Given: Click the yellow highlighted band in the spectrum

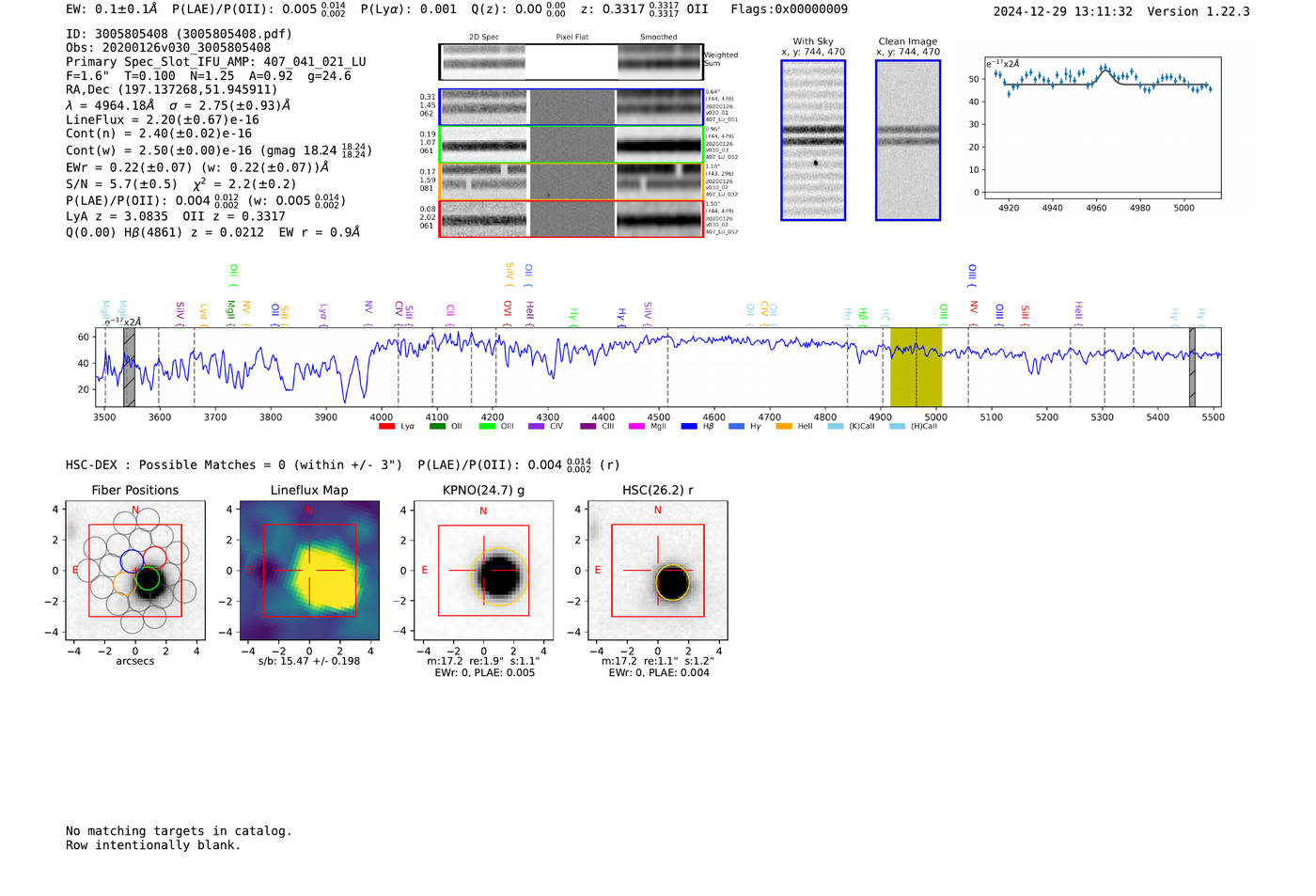Looking at the screenshot, I should tap(916, 367).
